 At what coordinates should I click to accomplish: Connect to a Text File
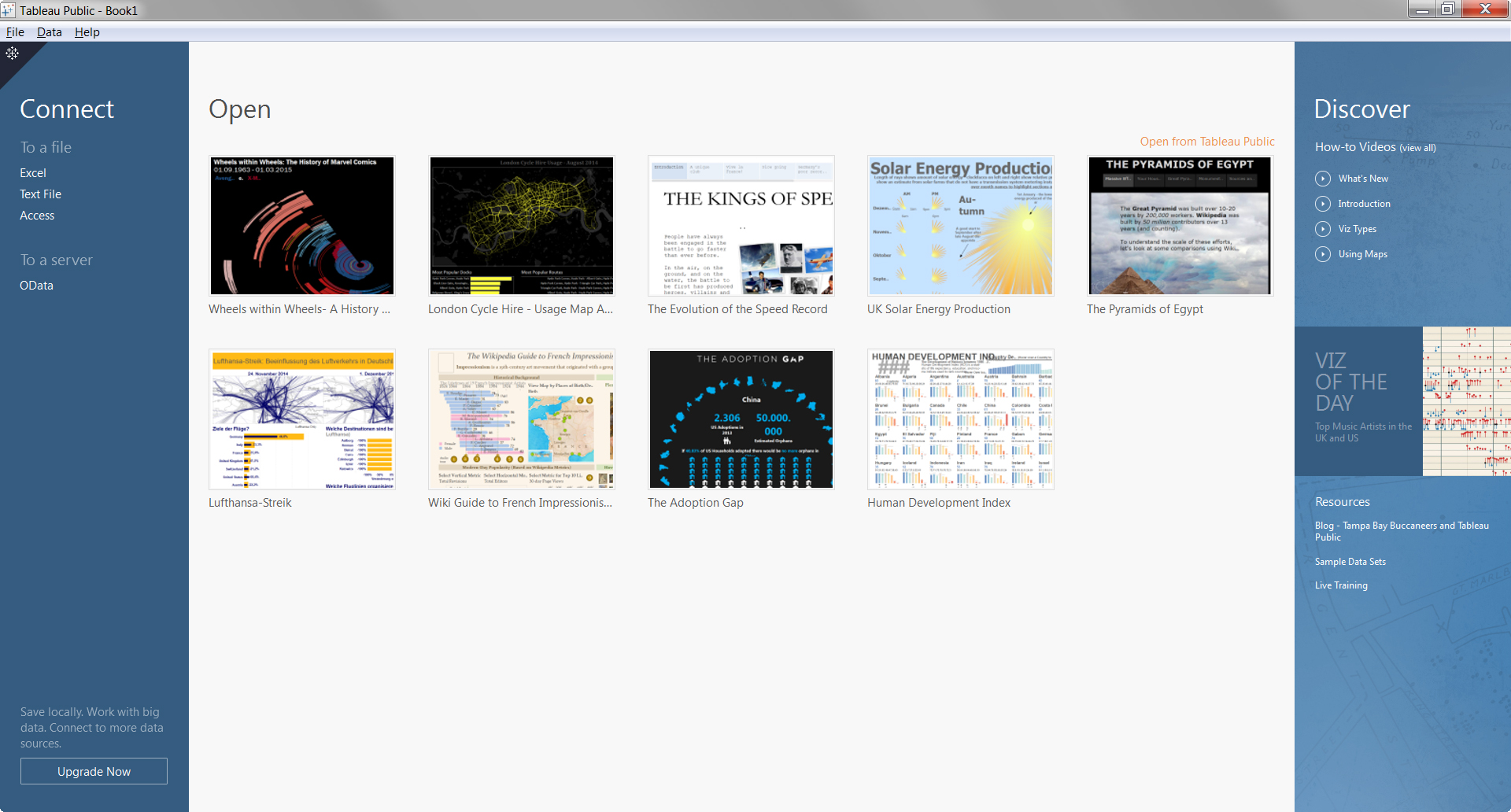pyautogui.click(x=40, y=194)
